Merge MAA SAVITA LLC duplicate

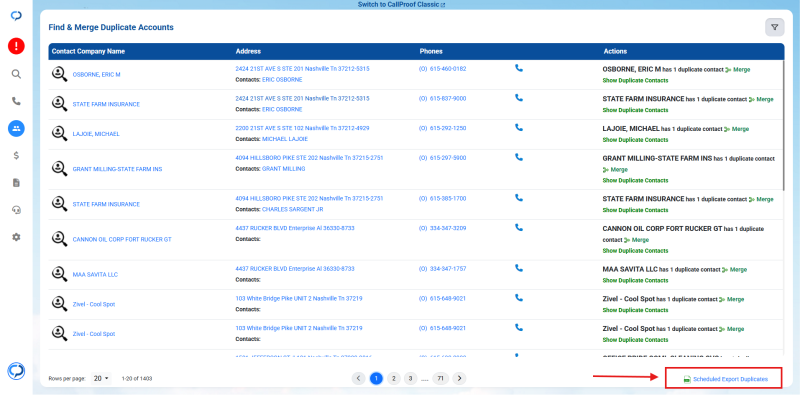pyautogui.click(x=735, y=269)
